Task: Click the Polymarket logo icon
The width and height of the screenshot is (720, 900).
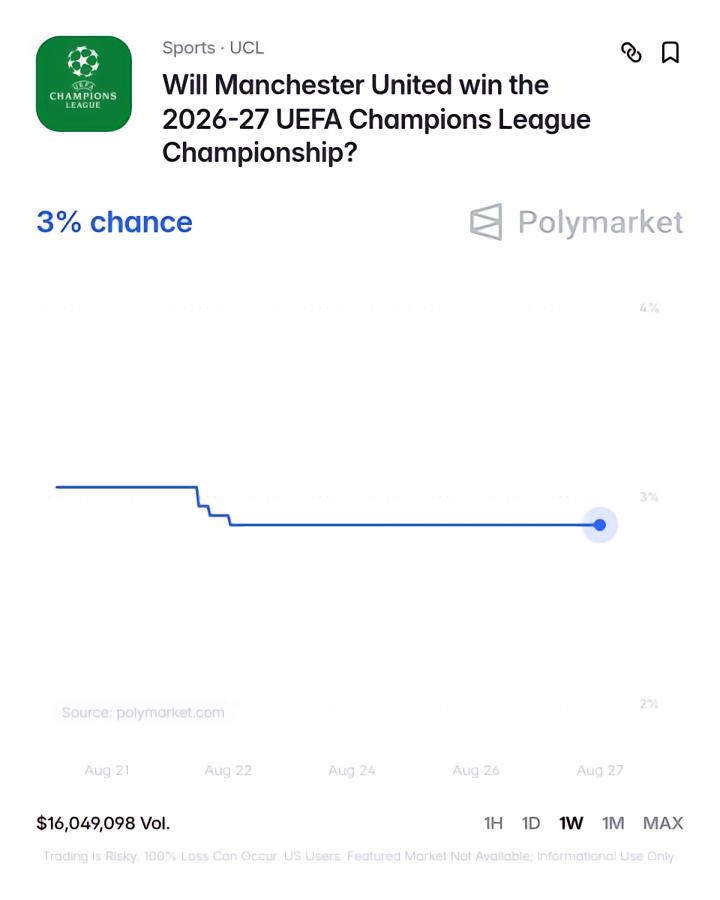Action: 486,222
